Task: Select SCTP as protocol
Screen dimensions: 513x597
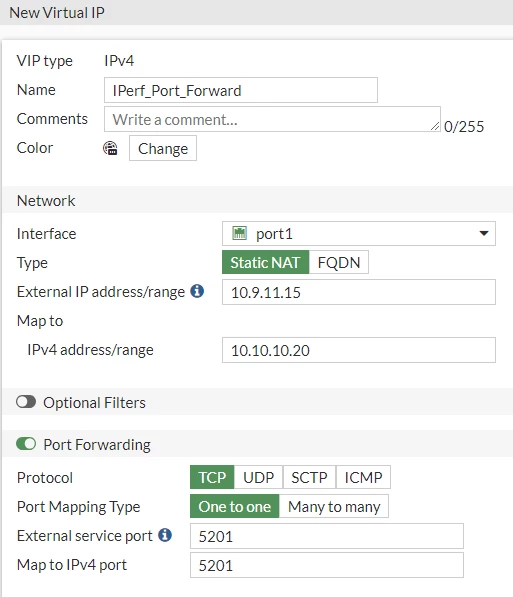Action: [x=309, y=477]
